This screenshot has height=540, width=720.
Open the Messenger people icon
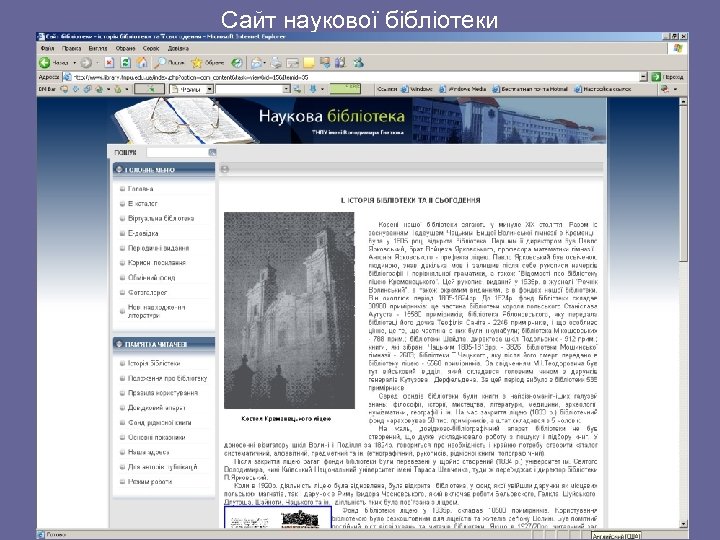click(x=358, y=62)
